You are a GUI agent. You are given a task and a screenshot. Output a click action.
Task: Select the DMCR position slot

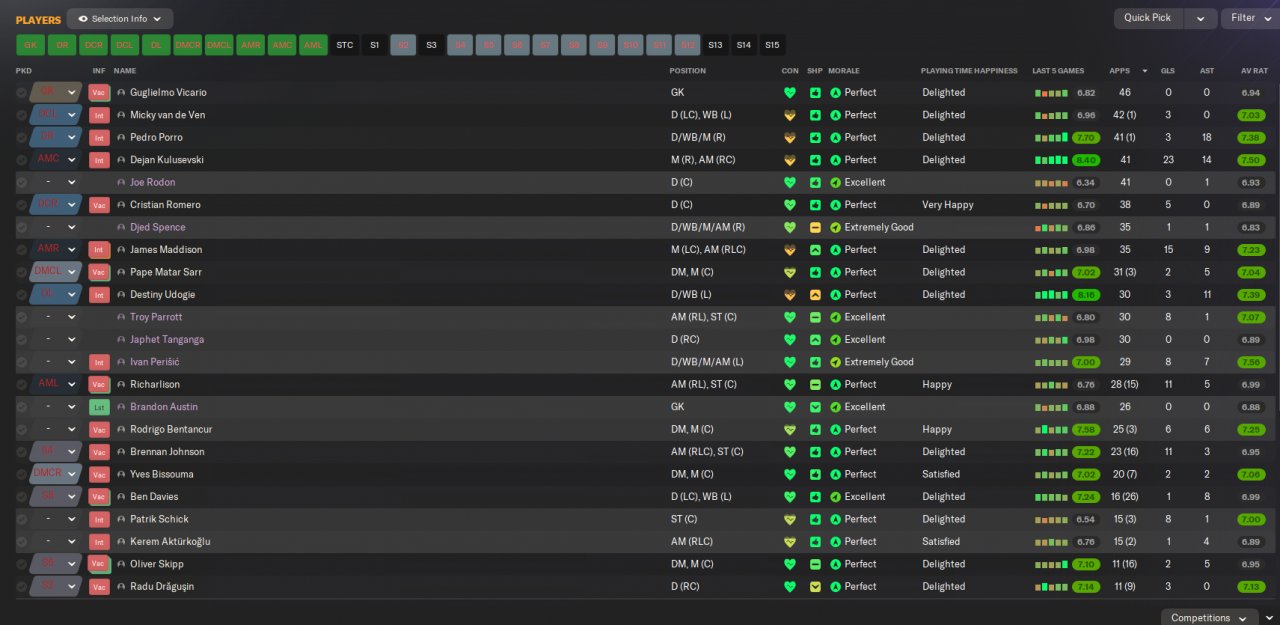(x=188, y=45)
